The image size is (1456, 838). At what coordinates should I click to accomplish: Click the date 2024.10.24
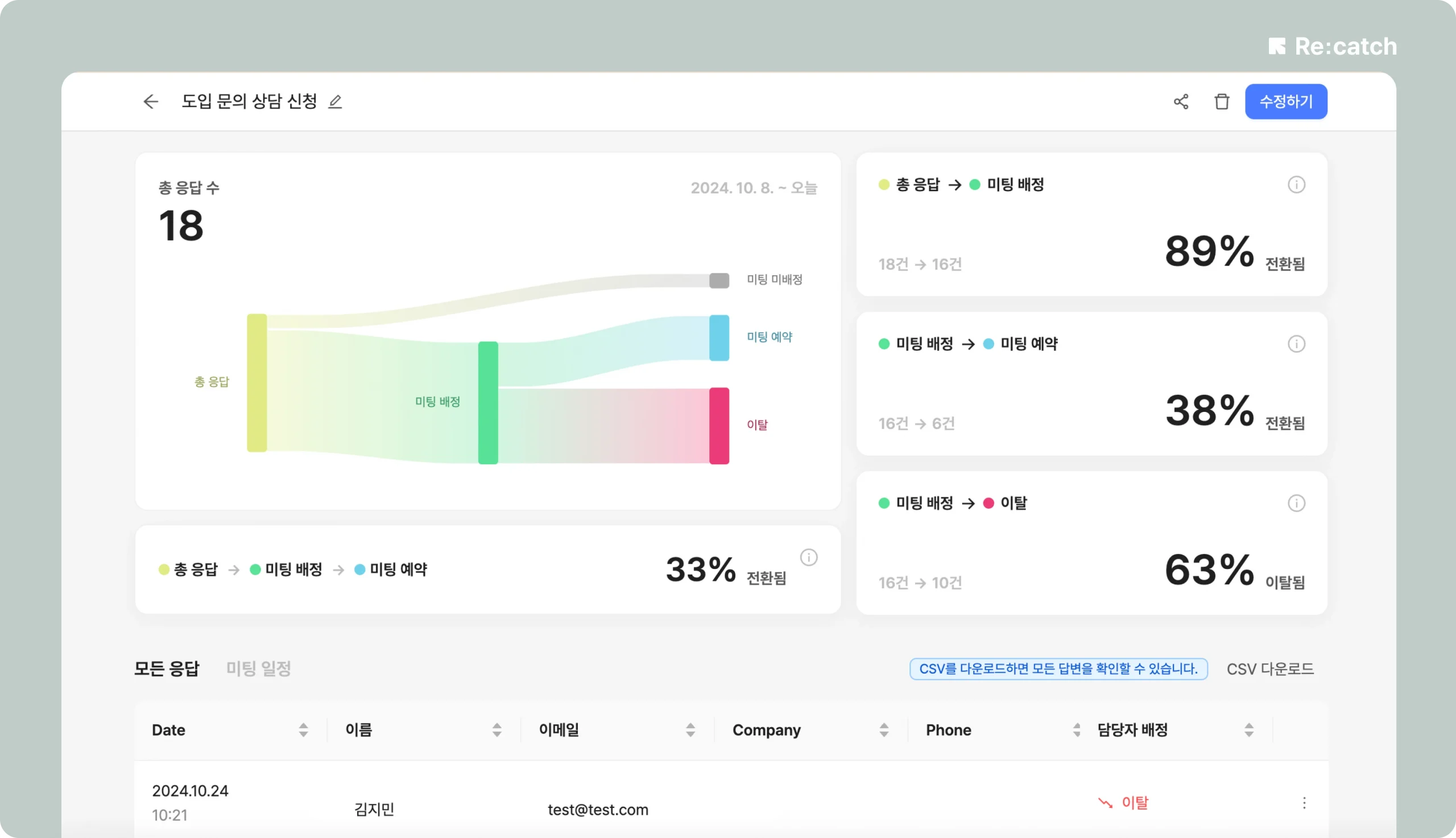(x=190, y=791)
